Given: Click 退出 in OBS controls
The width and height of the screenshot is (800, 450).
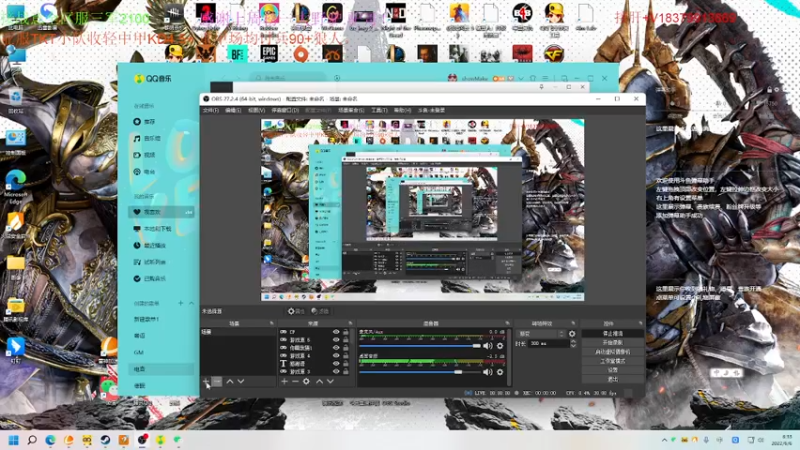Looking at the screenshot, I should click(613, 379).
